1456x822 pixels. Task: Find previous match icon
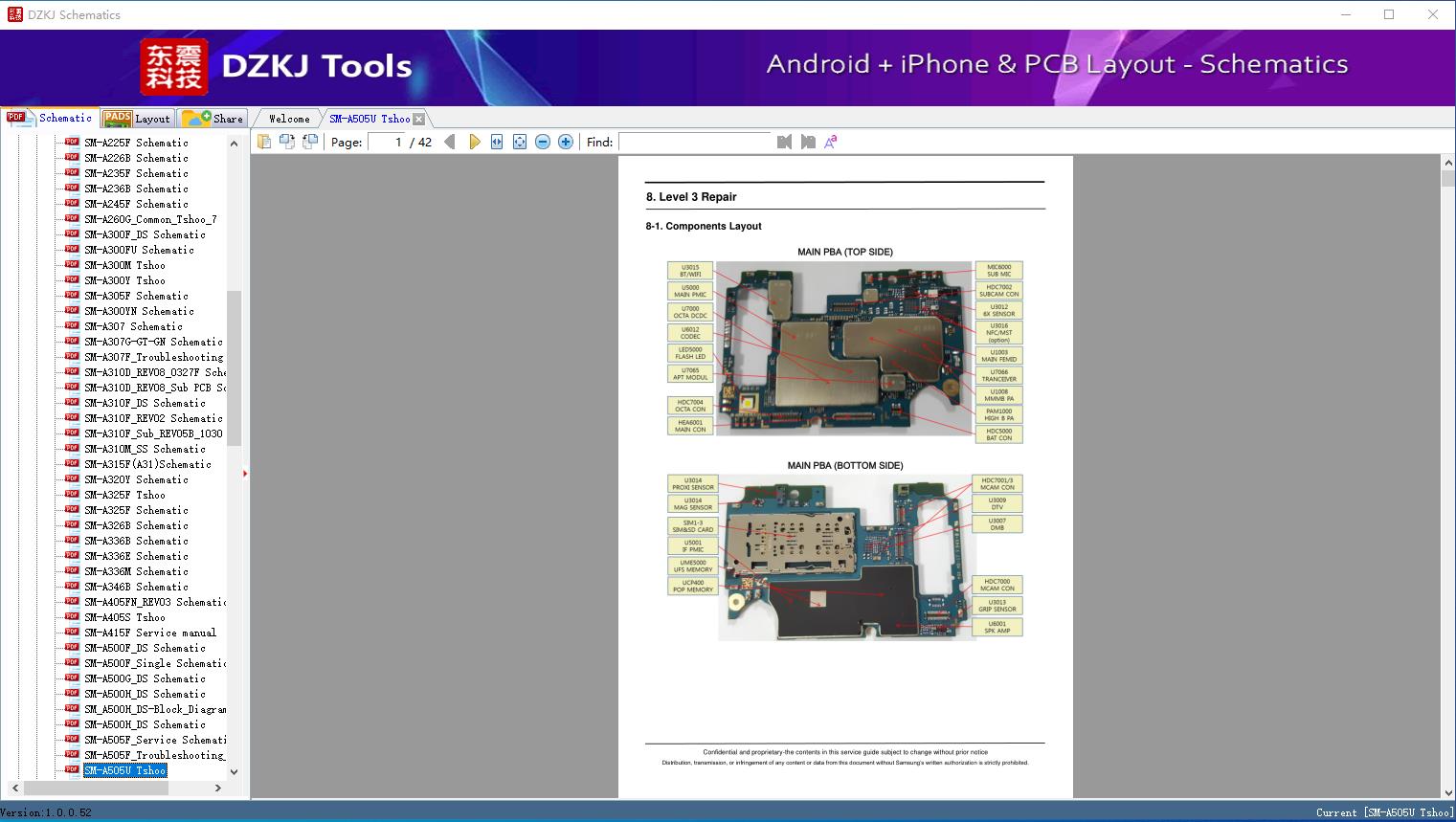point(784,142)
